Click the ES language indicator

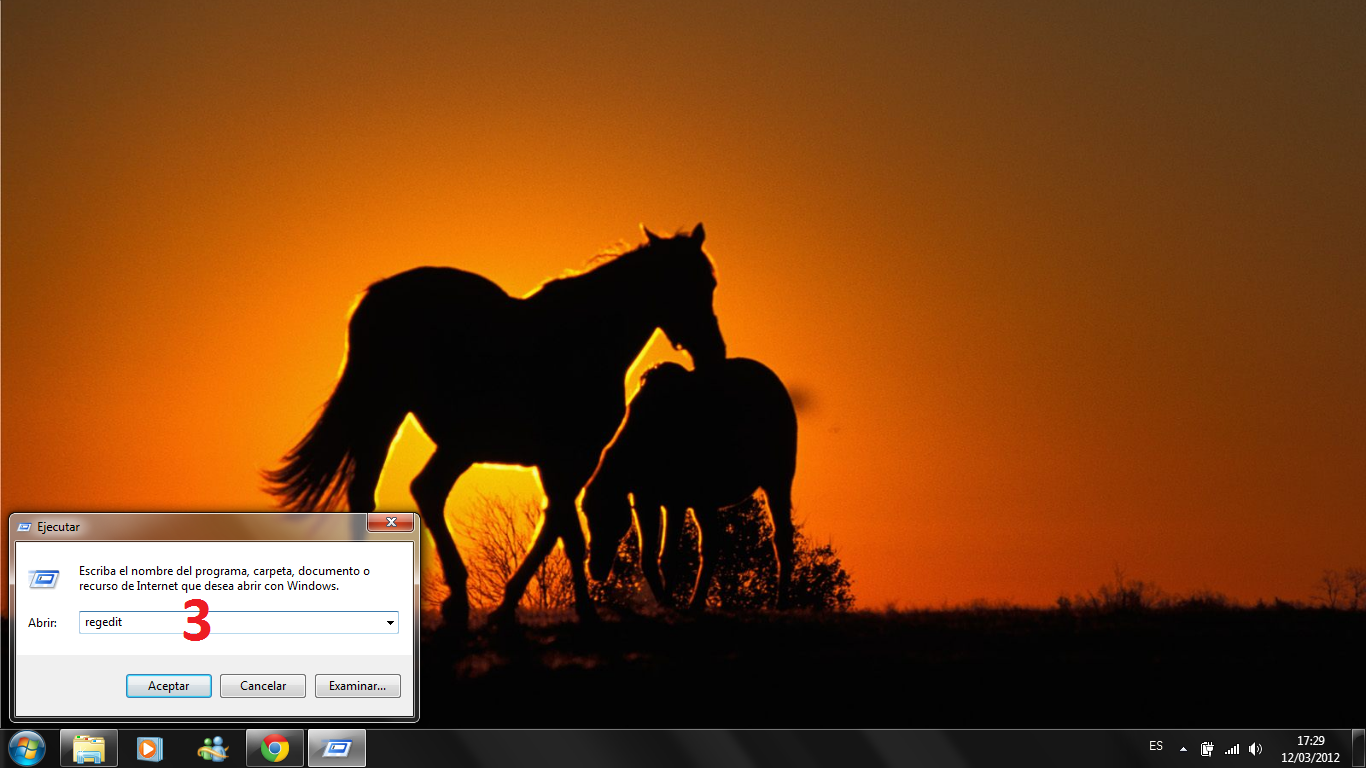click(x=1156, y=747)
